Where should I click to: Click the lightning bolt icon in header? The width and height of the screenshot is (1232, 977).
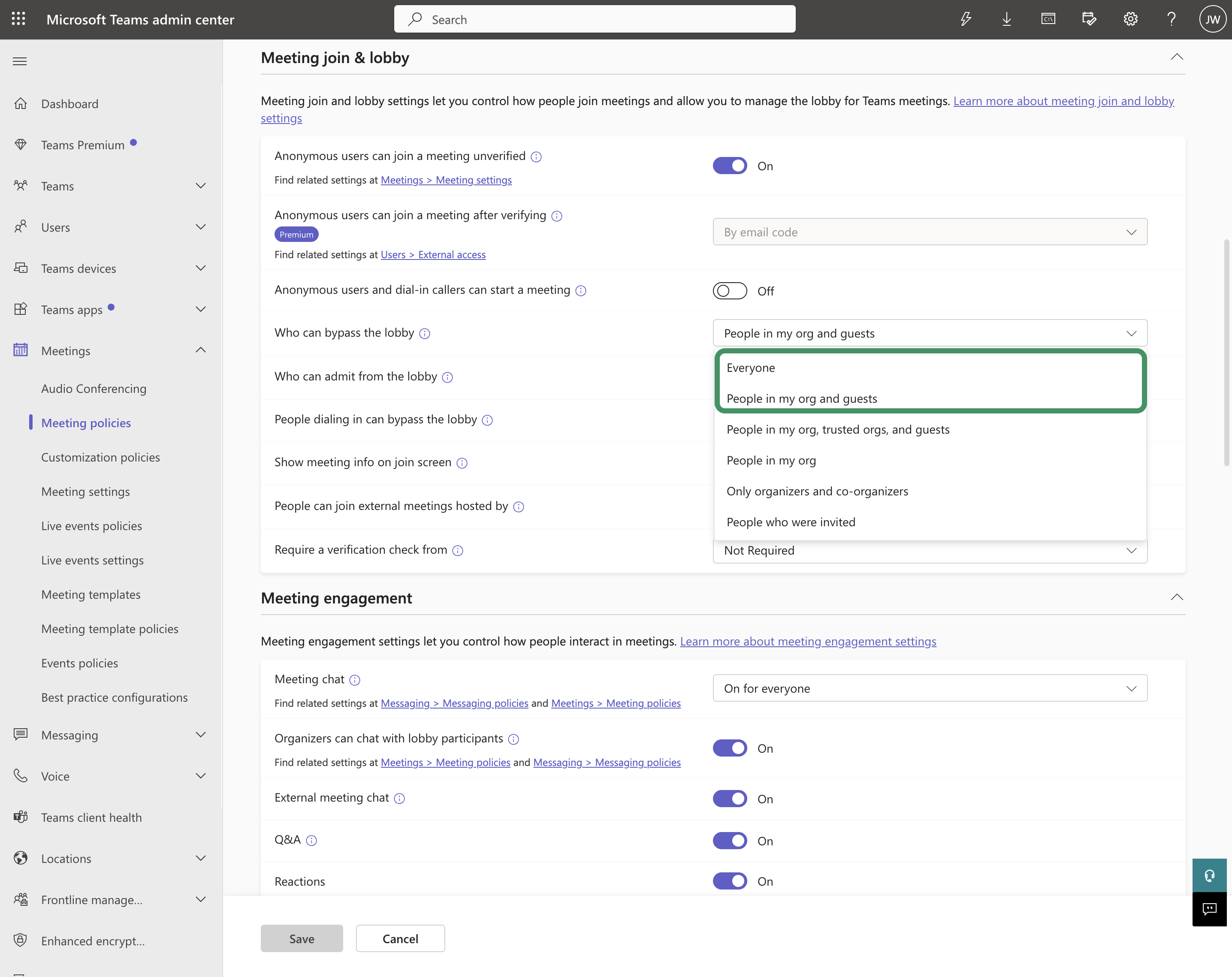(966, 19)
